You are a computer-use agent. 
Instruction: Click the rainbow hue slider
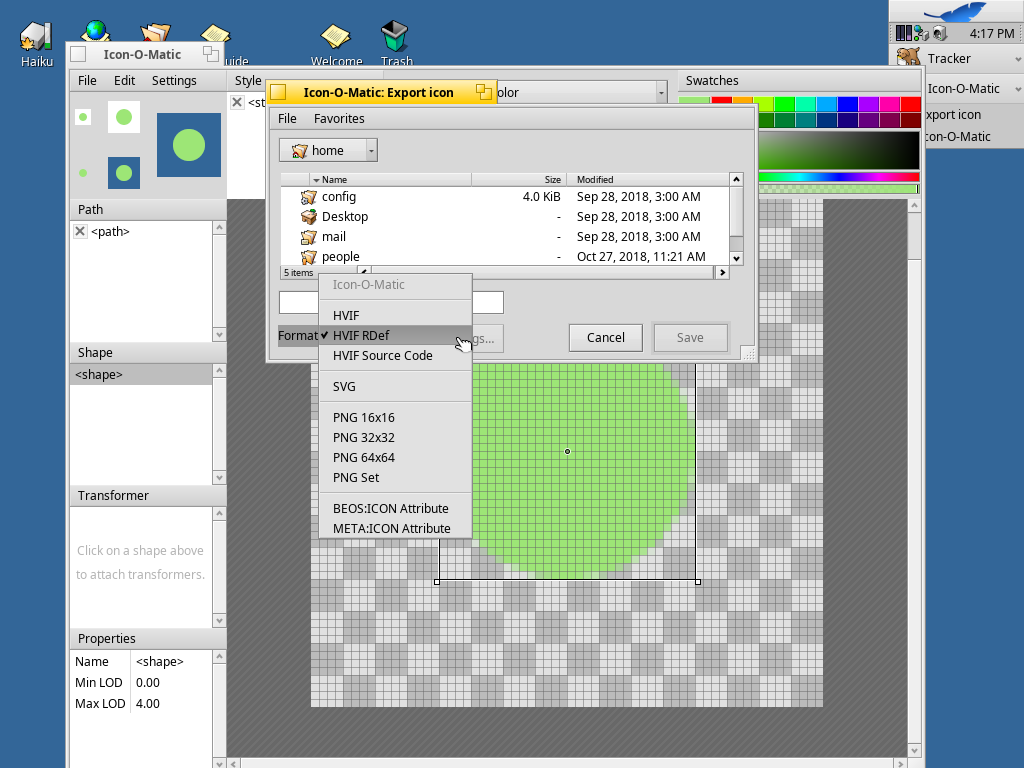839,177
